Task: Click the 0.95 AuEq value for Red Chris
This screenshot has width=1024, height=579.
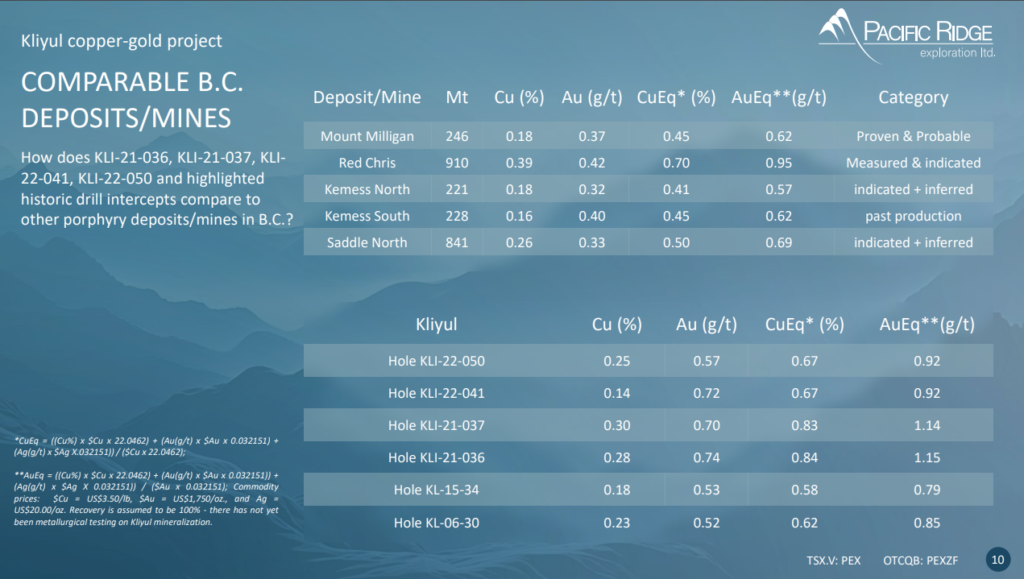Action: (778, 163)
